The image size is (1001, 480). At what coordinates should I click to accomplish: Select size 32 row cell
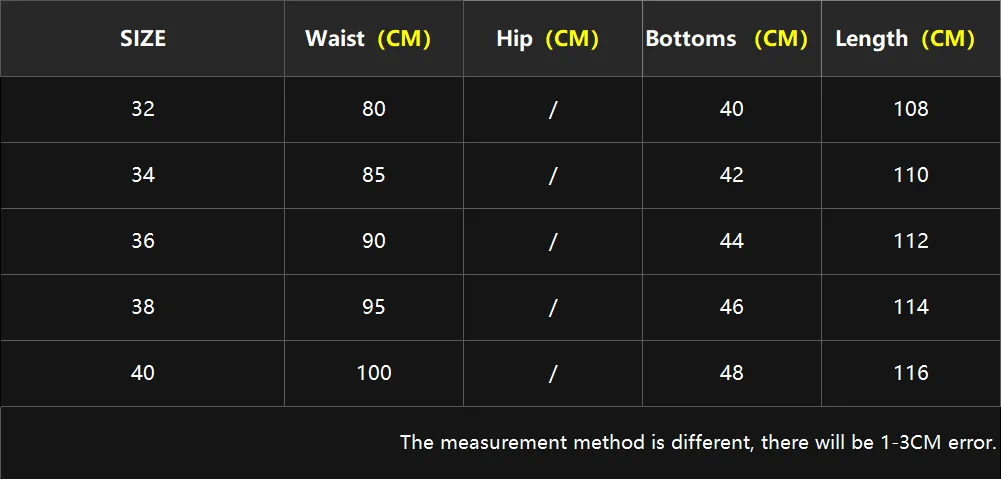point(142,109)
